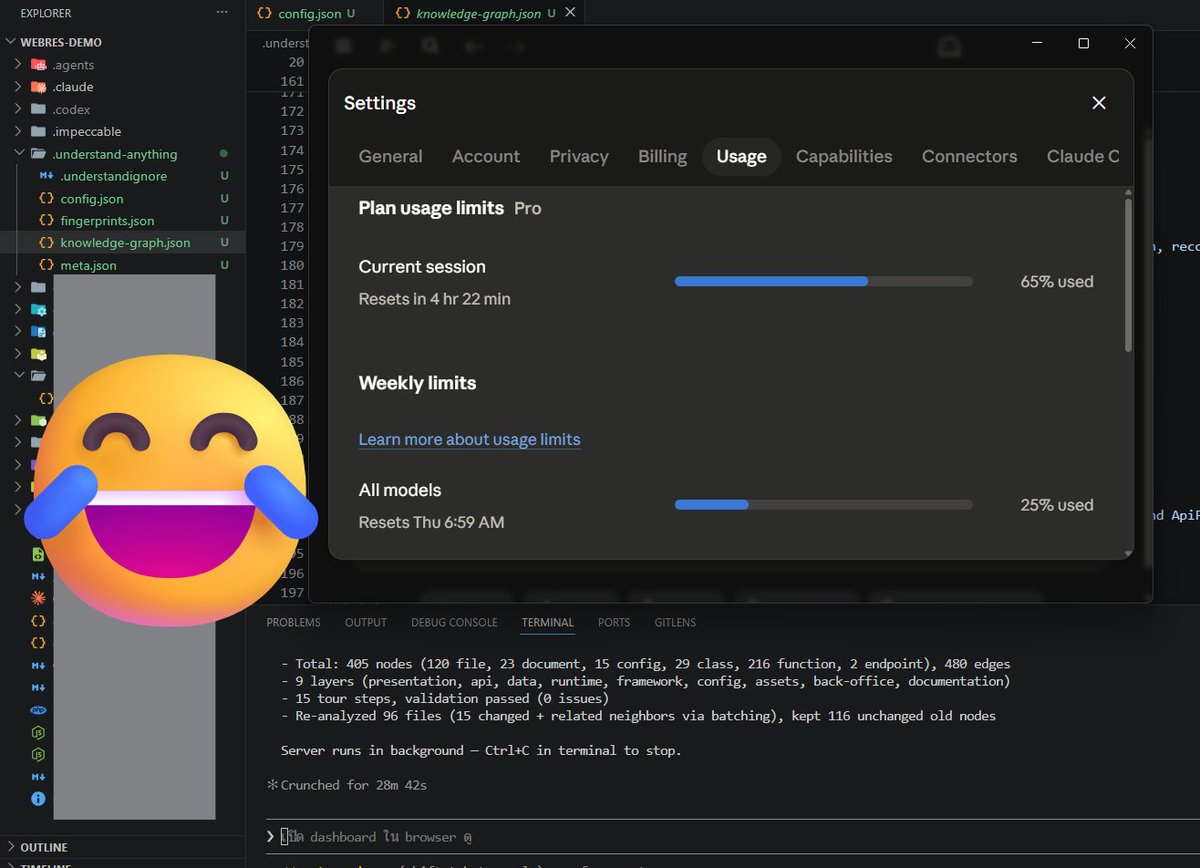1200x868 pixels.
Task: Follow Learn more about usage limits link
Action: tap(470, 439)
